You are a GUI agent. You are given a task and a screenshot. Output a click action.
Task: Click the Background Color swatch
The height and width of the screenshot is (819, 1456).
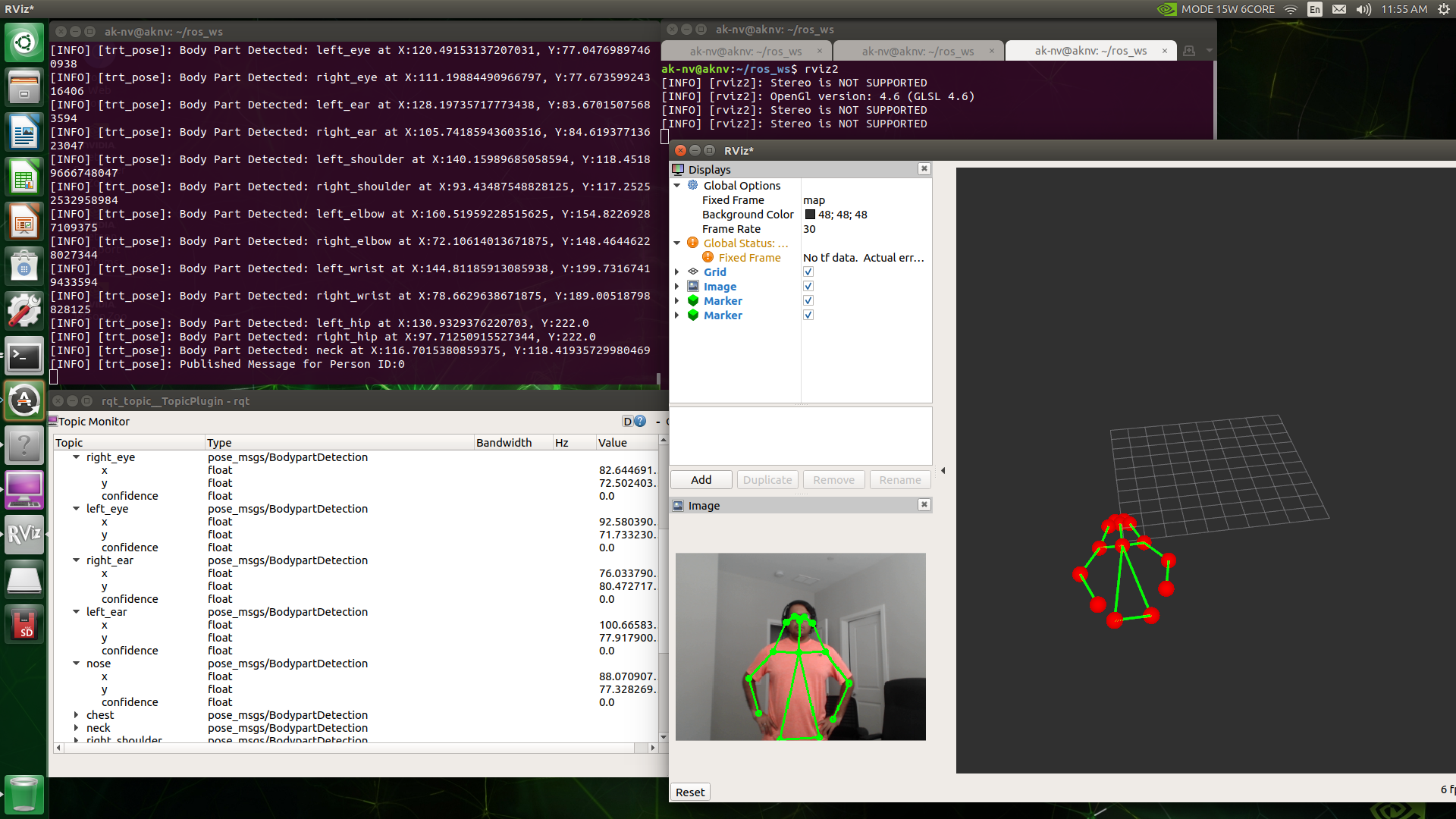click(x=810, y=215)
